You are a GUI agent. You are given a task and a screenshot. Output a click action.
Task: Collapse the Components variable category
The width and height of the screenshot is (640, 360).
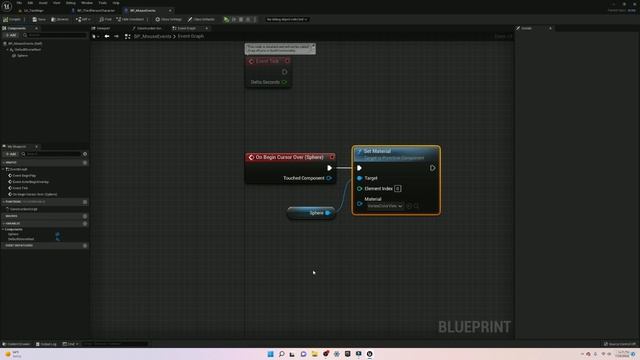click(x=3, y=229)
